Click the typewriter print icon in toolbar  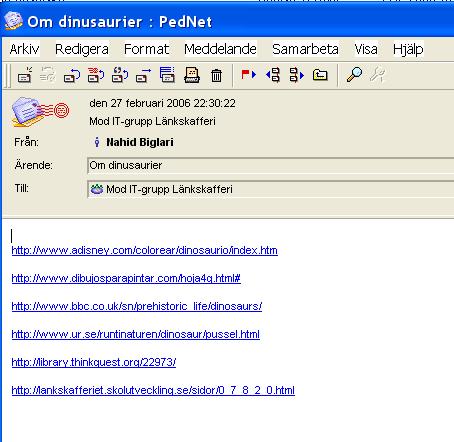pyautogui.click(x=192, y=75)
